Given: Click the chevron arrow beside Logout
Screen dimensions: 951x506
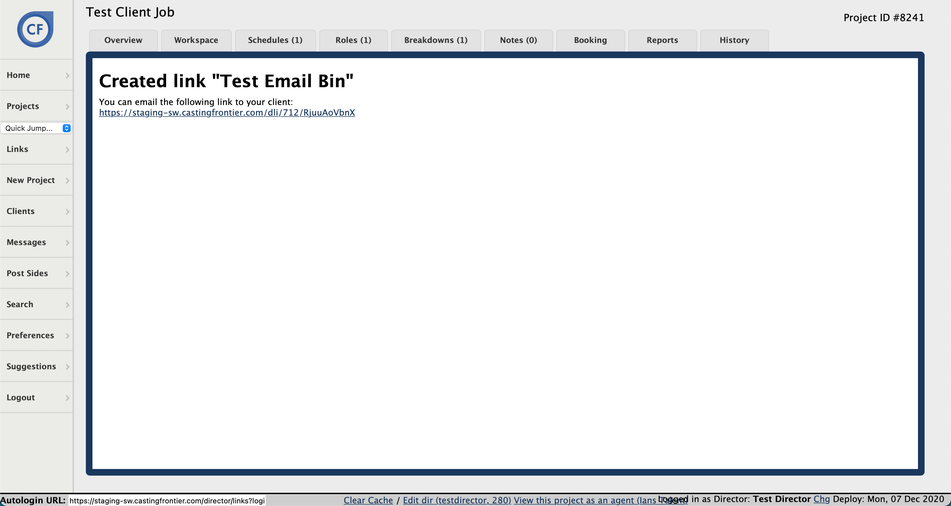Looking at the screenshot, I should point(67,398).
